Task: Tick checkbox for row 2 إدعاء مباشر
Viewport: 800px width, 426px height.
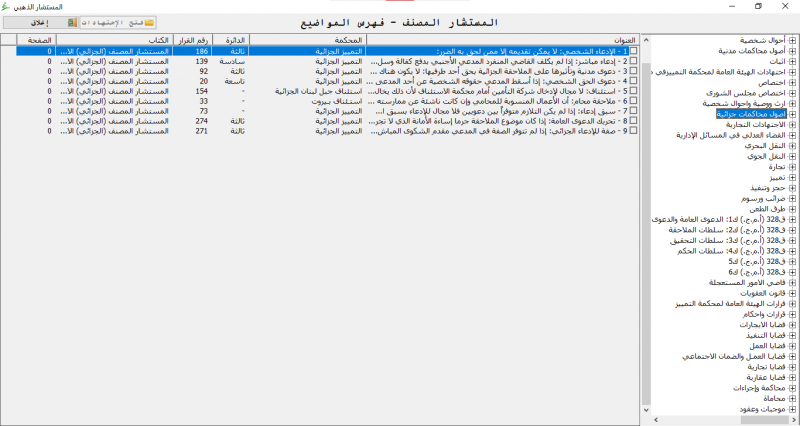Action: 633,61
